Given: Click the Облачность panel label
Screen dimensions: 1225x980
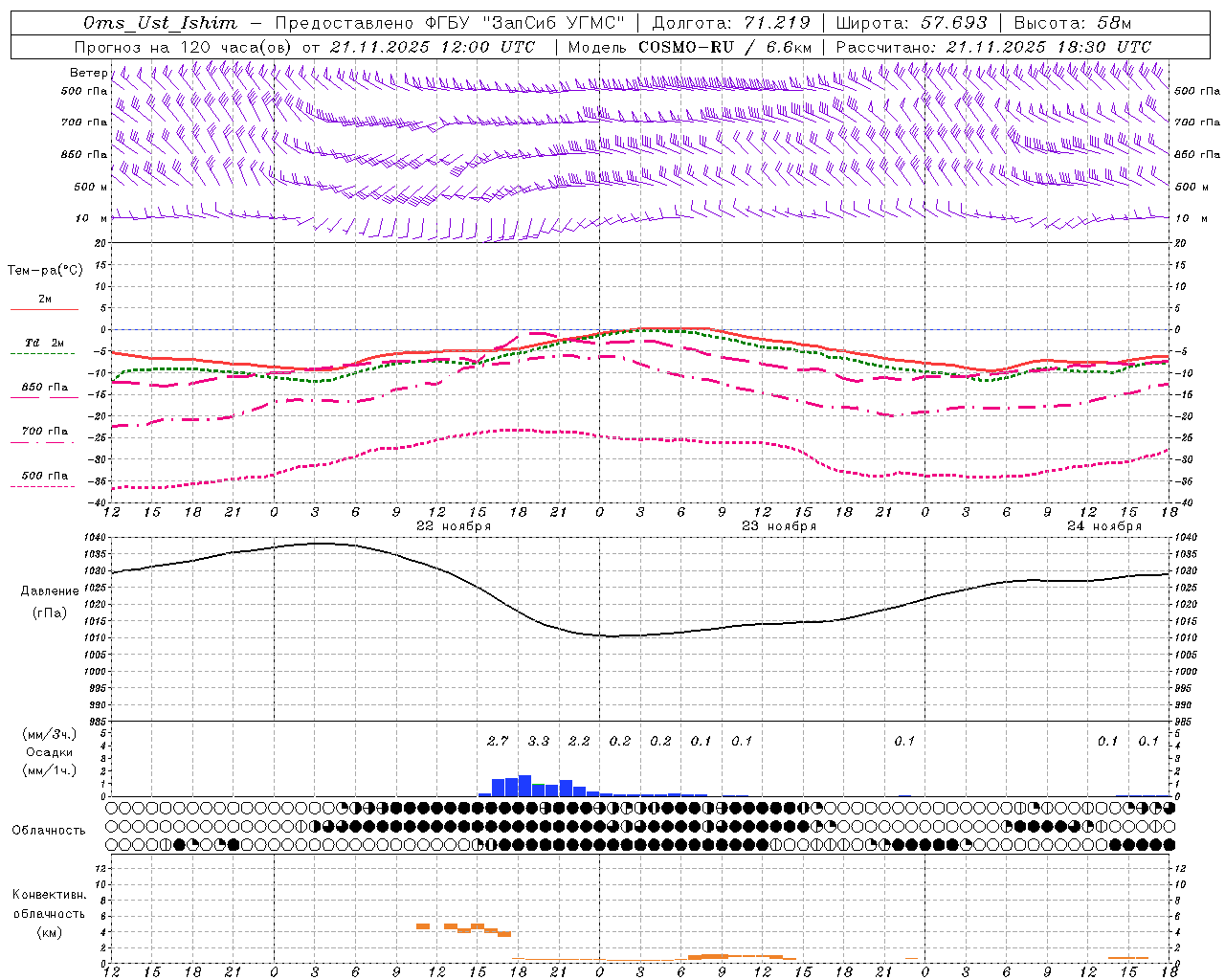Looking at the screenshot, I should coord(49,831).
